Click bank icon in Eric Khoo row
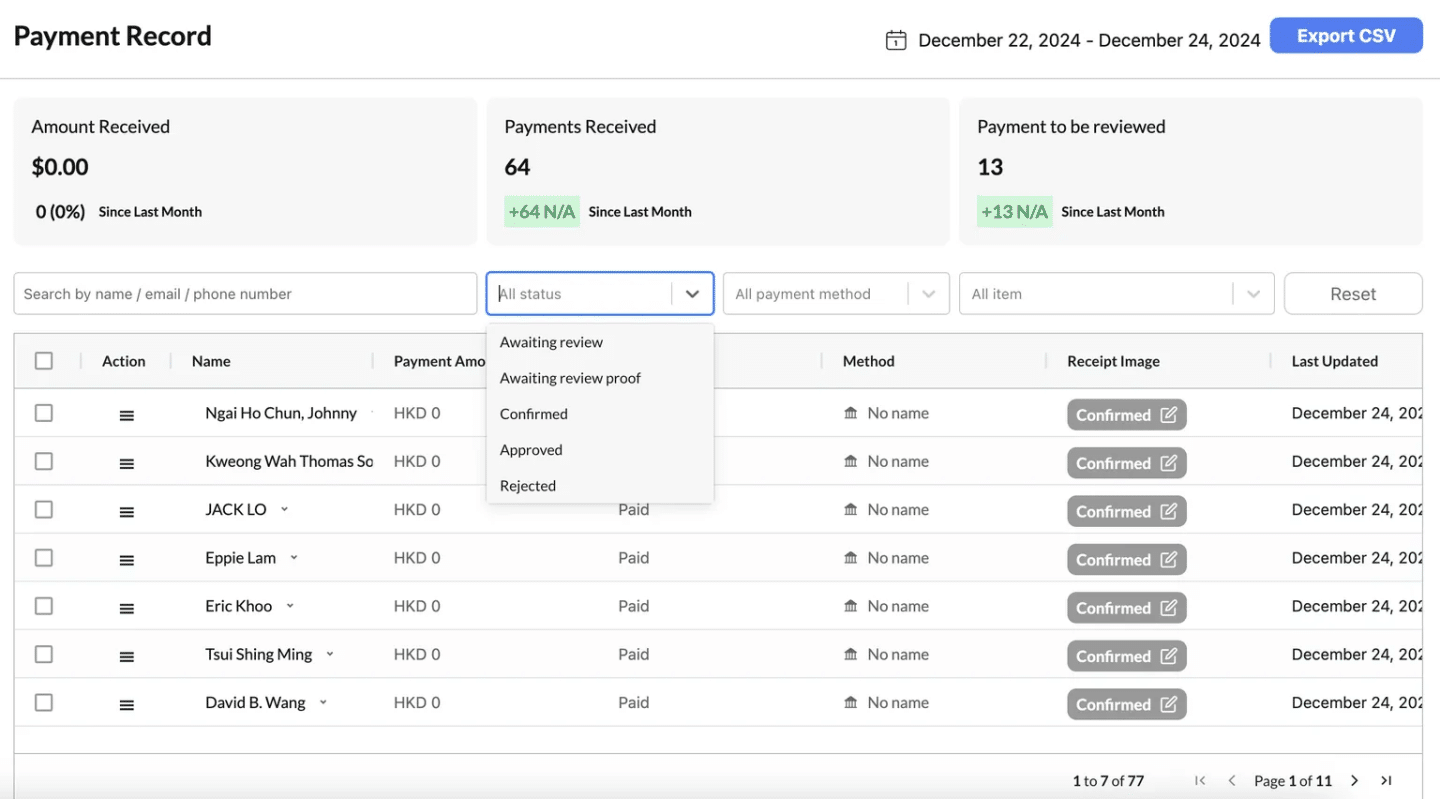Screen dimensions: 1440x799 [x=851, y=606]
